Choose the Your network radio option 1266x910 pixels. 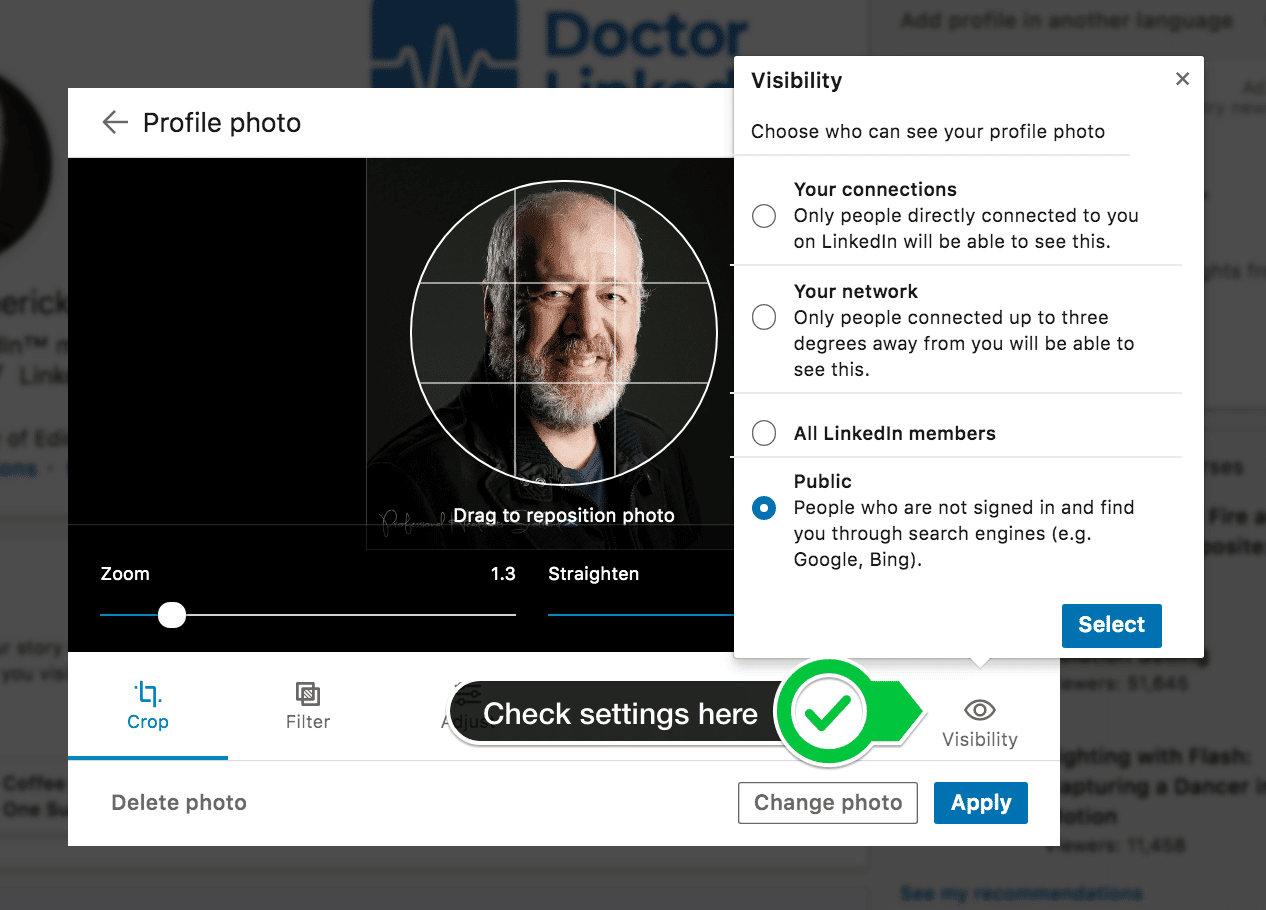pos(764,318)
